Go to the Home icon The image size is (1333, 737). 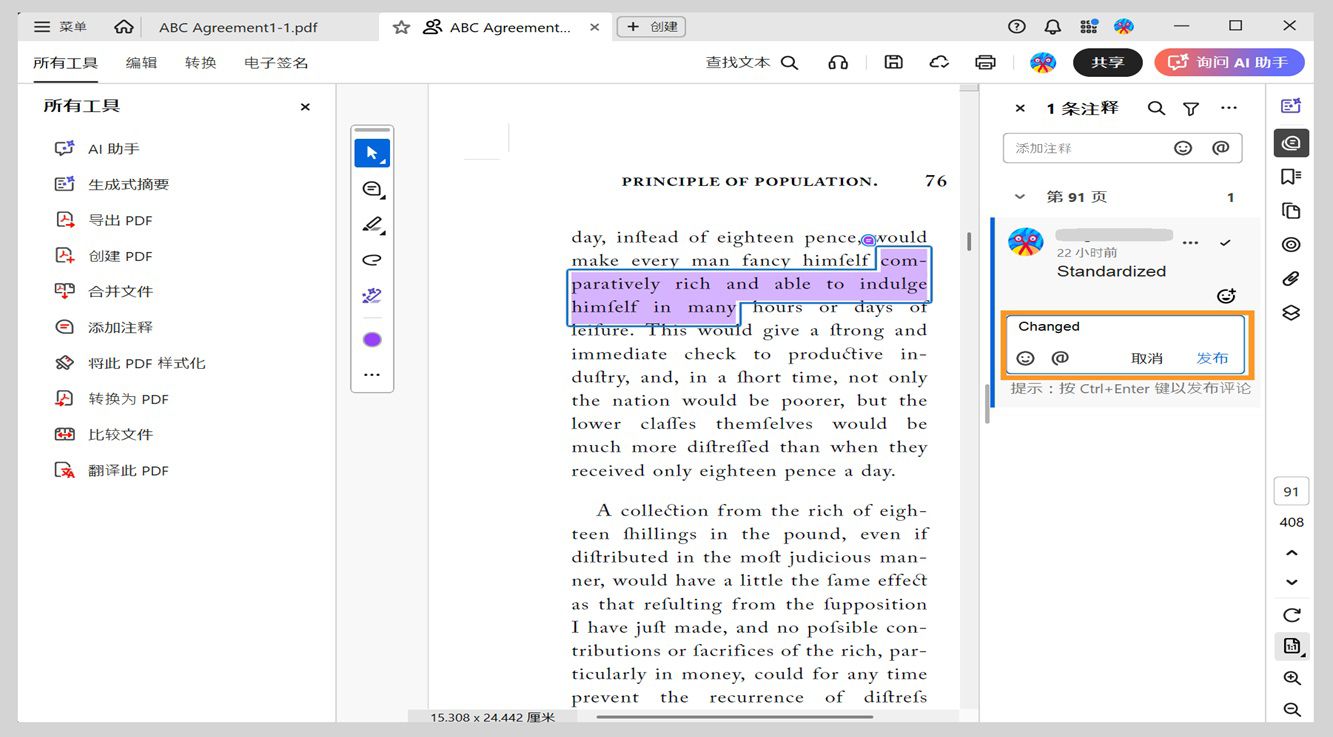[123, 27]
